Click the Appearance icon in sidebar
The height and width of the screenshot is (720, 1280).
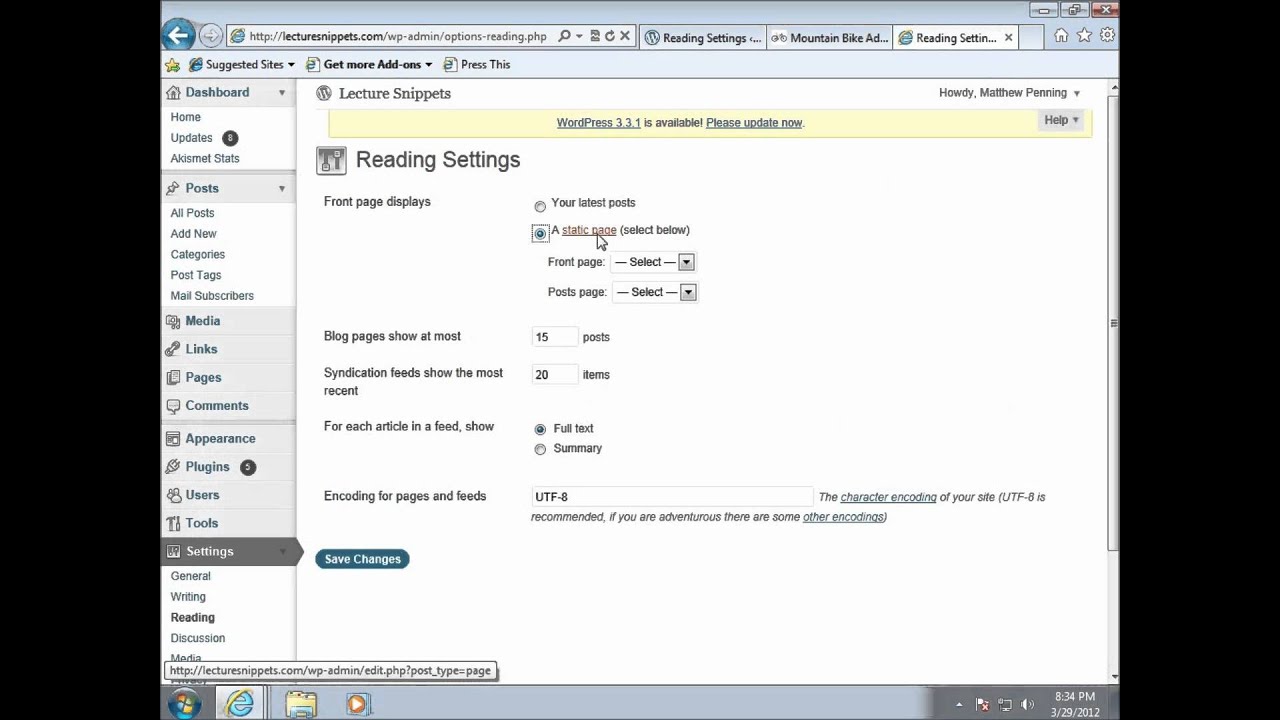pyautogui.click(x=173, y=438)
